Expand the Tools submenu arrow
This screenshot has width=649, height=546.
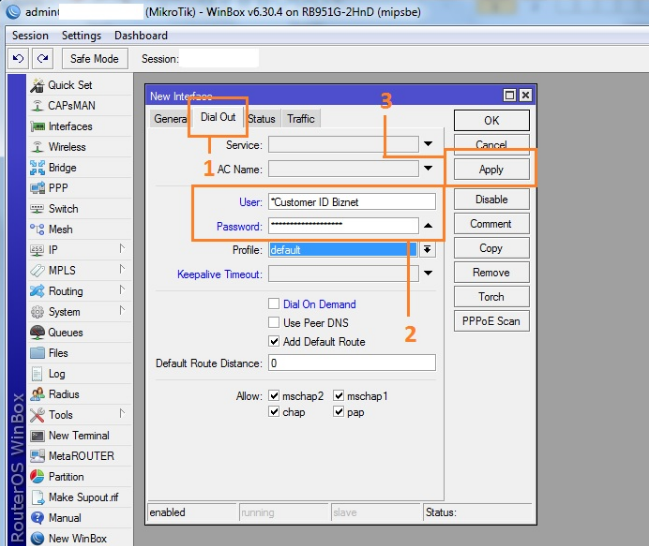(x=122, y=414)
